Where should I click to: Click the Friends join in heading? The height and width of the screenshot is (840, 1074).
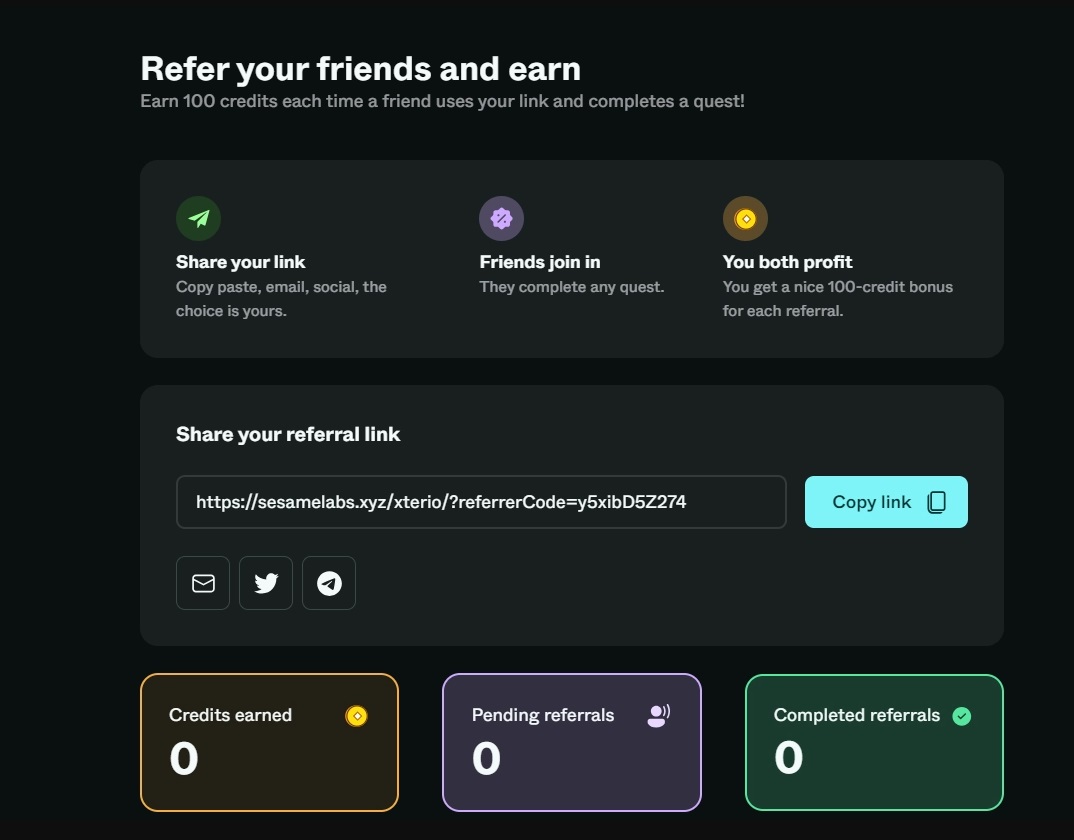(x=540, y=262)
